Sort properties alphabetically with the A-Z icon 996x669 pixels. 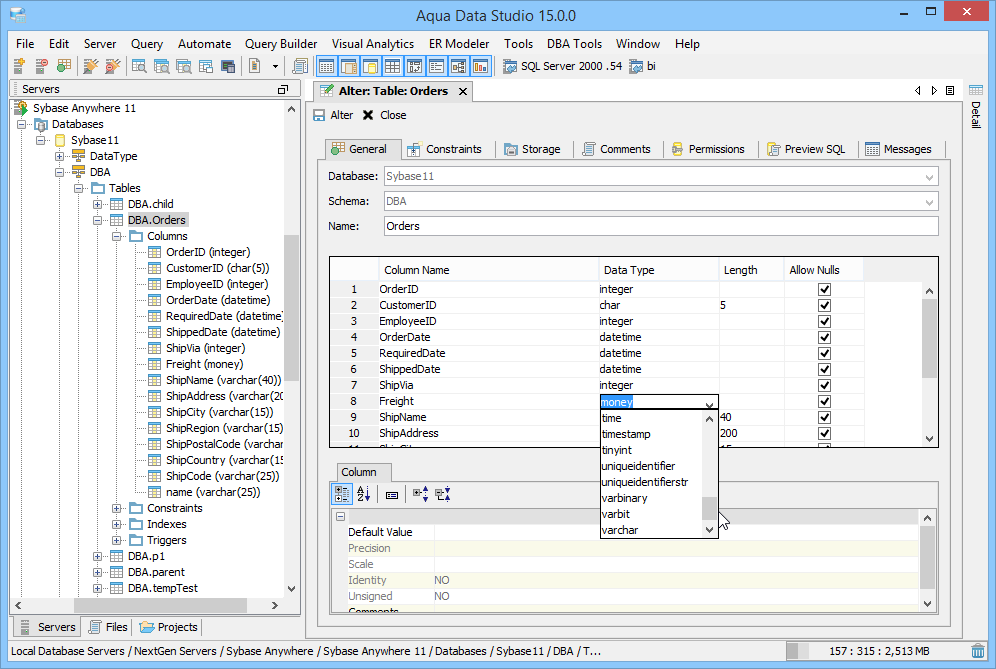point(364,494)
